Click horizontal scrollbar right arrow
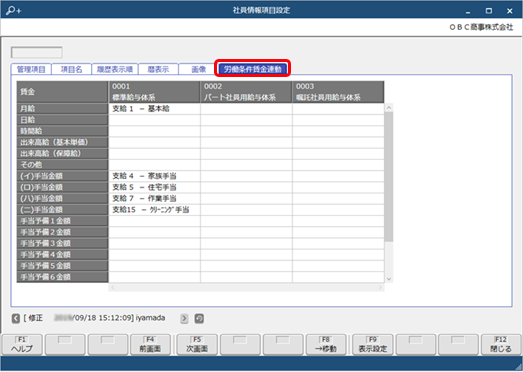Screen dimensions: 523x372 point(380,287)
